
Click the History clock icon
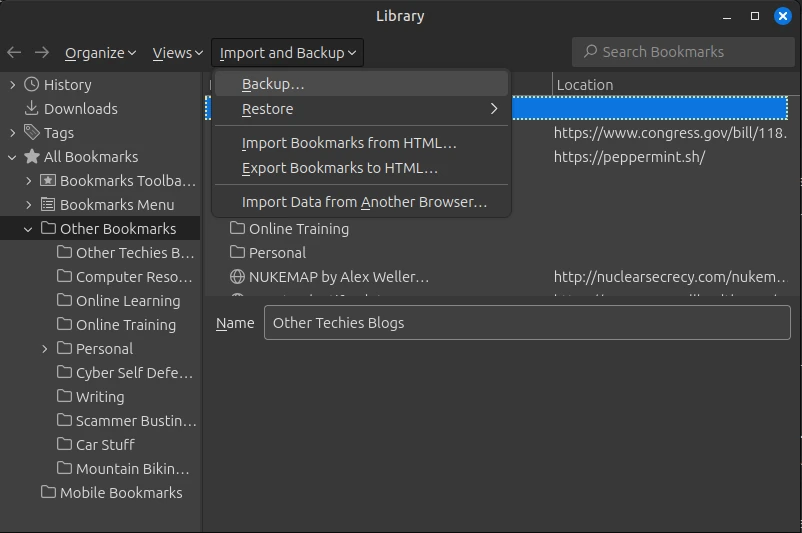pos(32,84)
